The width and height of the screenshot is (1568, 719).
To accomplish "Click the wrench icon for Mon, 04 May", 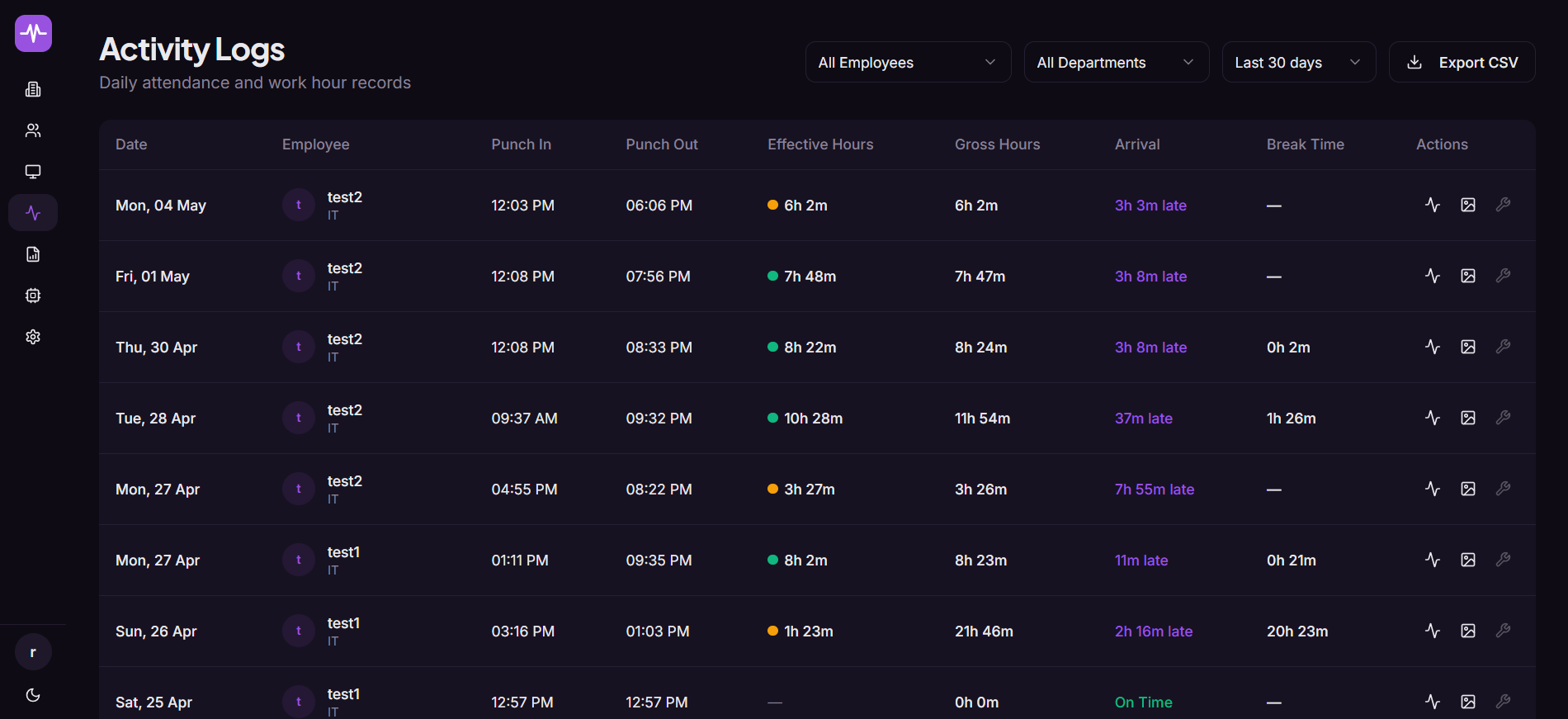I will click(x=1503, y=205).
